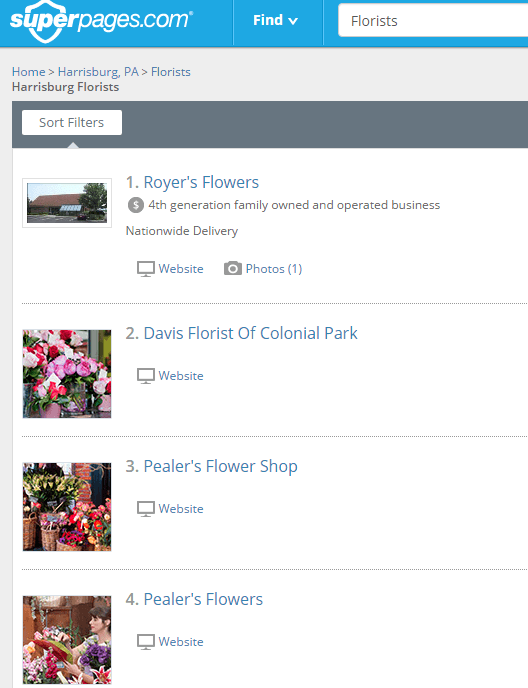Click dollar badge icon under Royer's Flowers
This screenshot has height=688, width=528.
pos(136,205)
